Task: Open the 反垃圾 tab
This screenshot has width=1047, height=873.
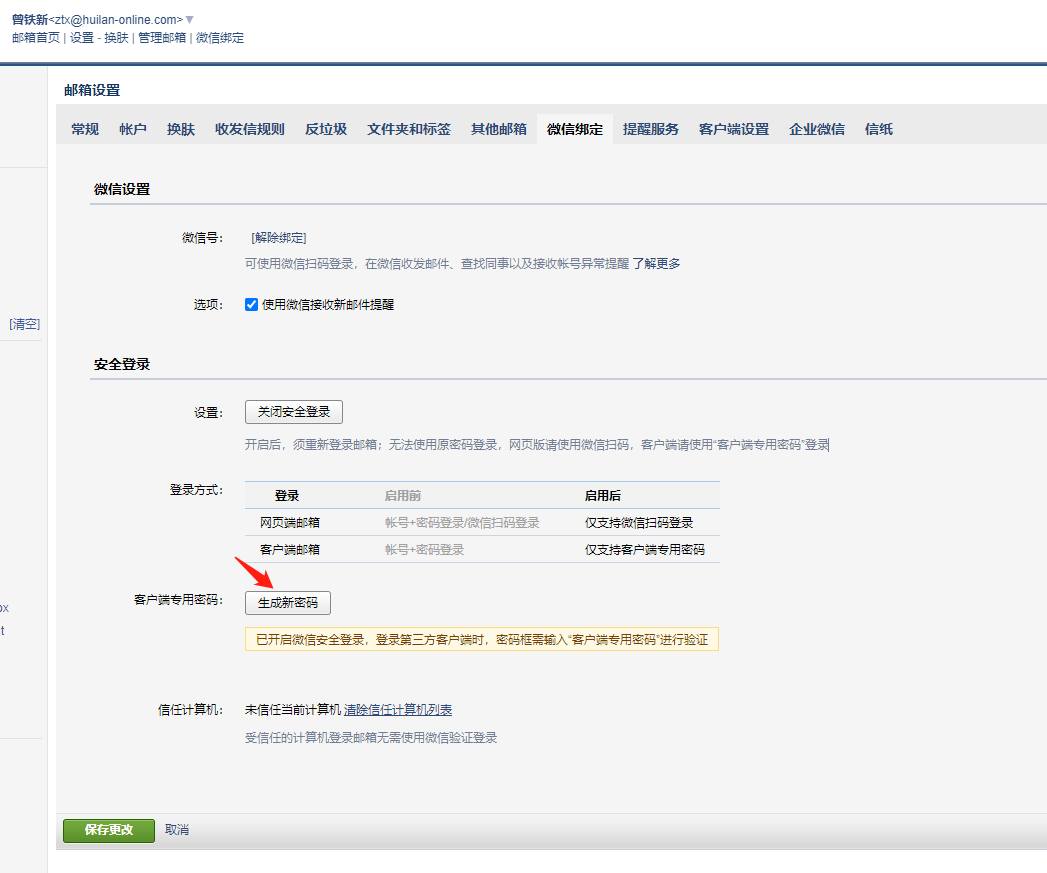Action: [x=326, y=129]
